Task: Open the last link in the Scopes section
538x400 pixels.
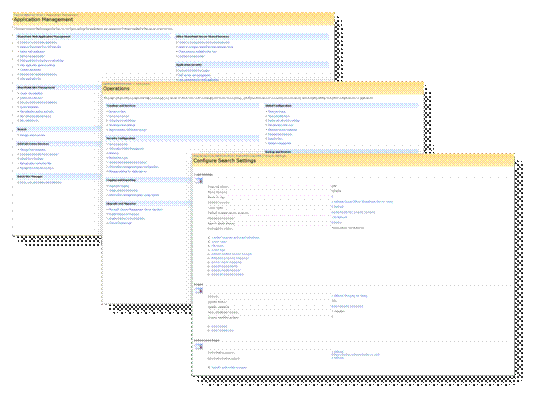Action: coord(222,331)
